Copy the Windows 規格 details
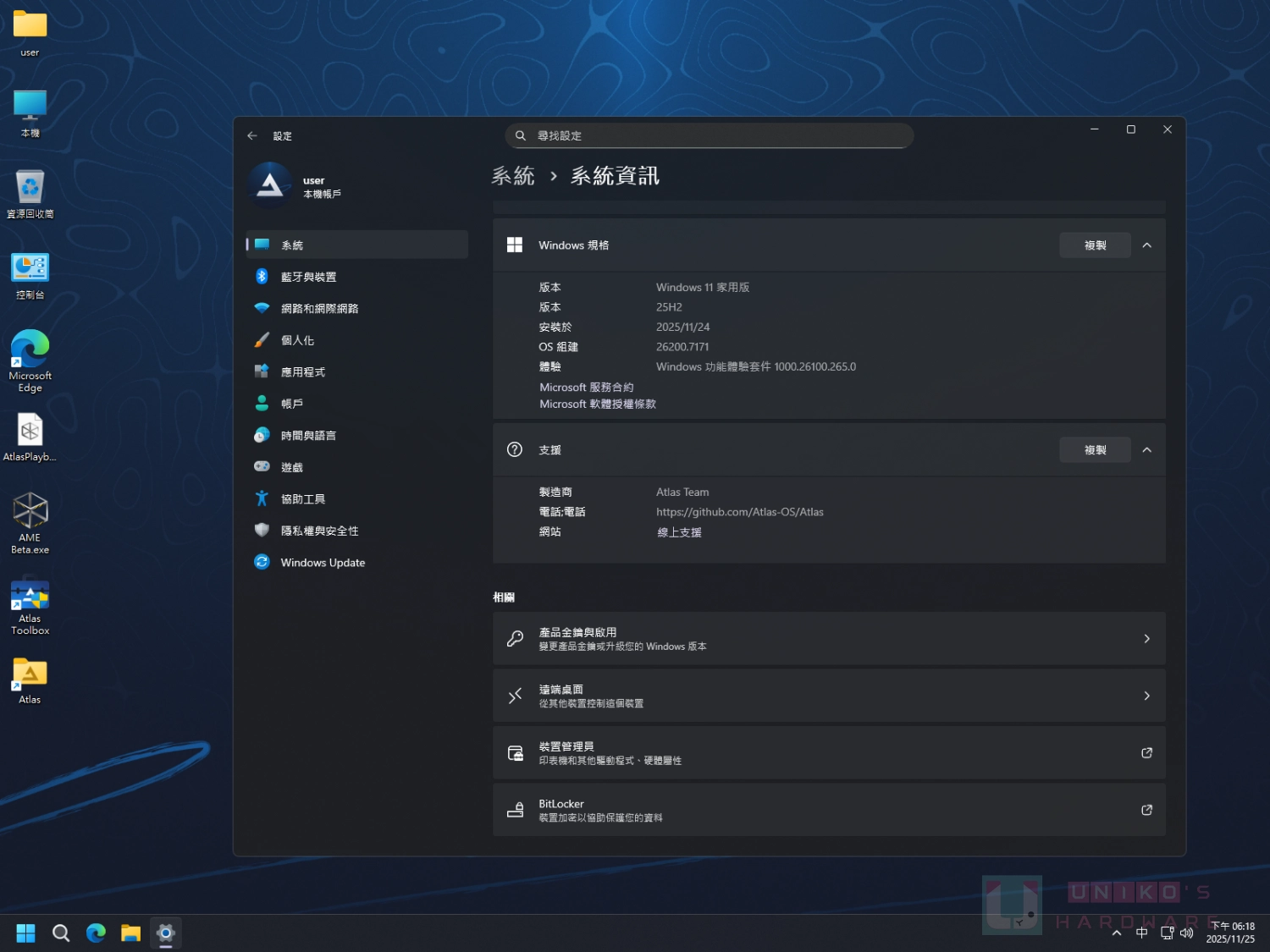This screenshot has height=952, width=1270. [1094, 245]
